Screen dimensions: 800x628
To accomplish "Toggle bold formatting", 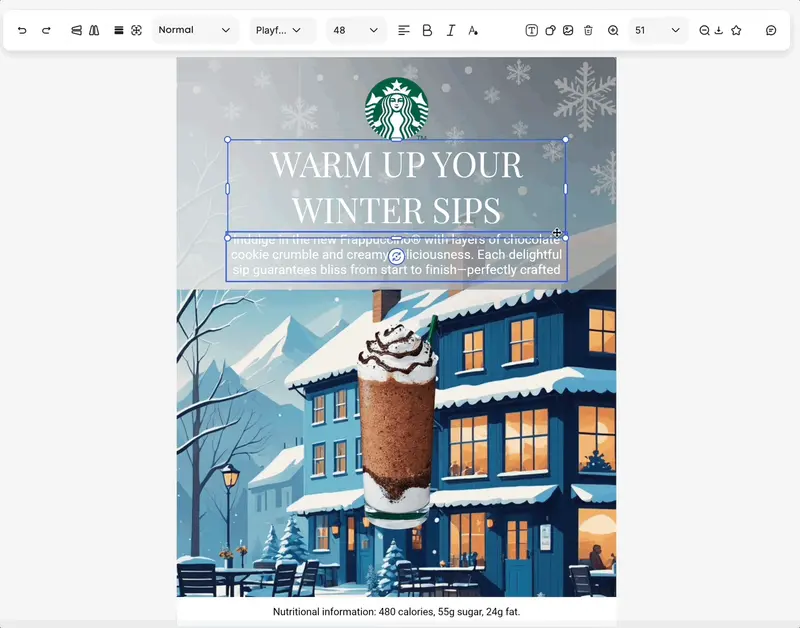I will point(427,31).
